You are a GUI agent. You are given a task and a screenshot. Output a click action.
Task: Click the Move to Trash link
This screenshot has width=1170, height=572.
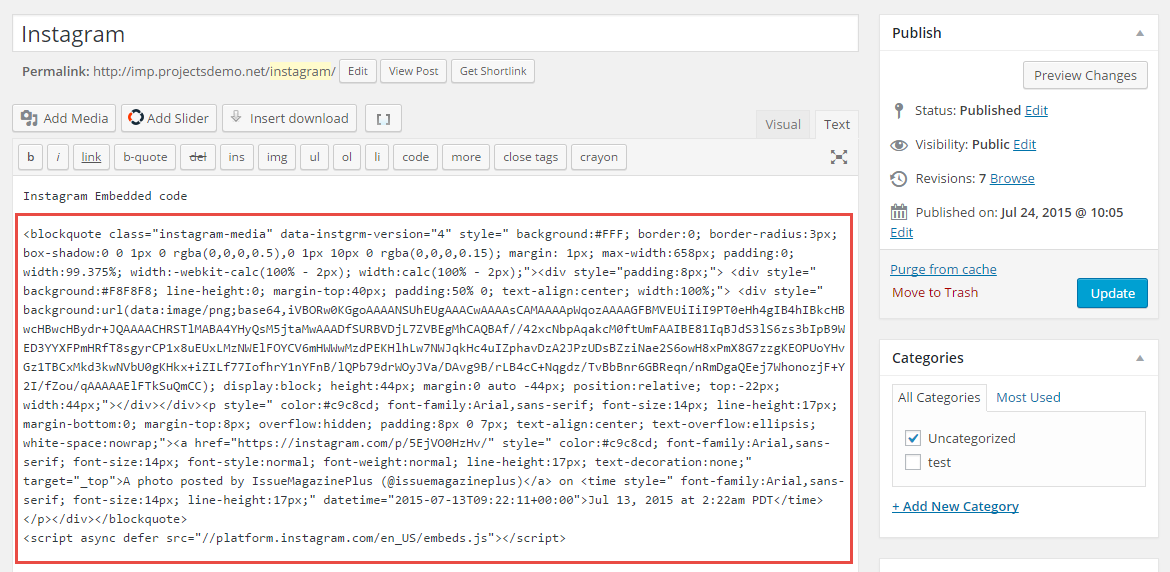click(x=935, y=292)
